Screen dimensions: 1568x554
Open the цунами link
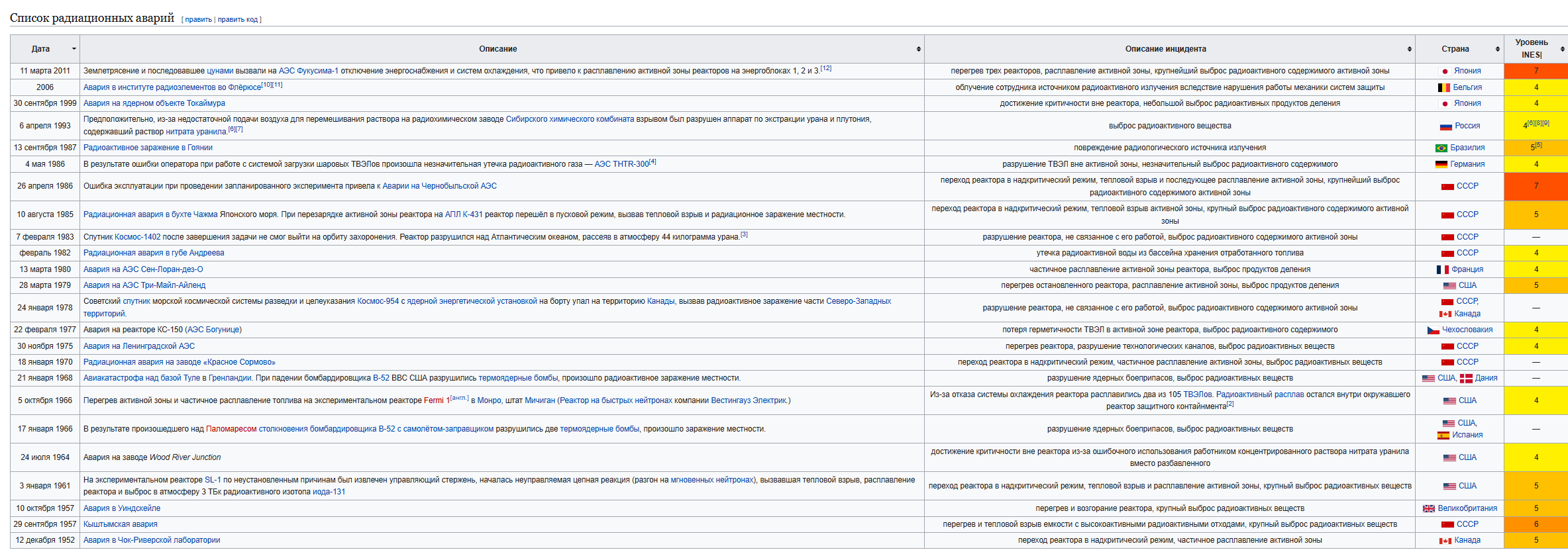tap(220, 71)
